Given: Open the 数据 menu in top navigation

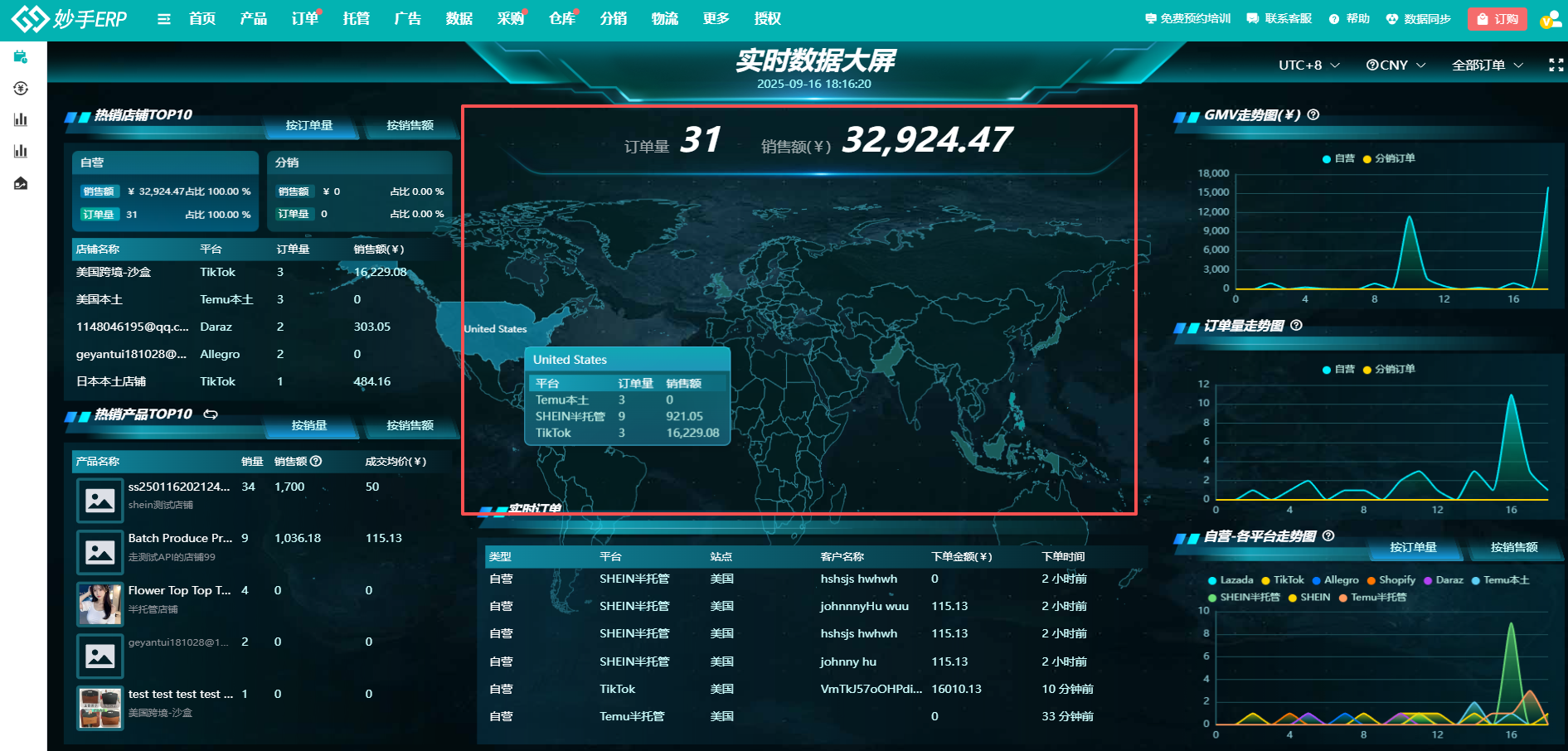Looking at the screenshot, I should [459, 18].
